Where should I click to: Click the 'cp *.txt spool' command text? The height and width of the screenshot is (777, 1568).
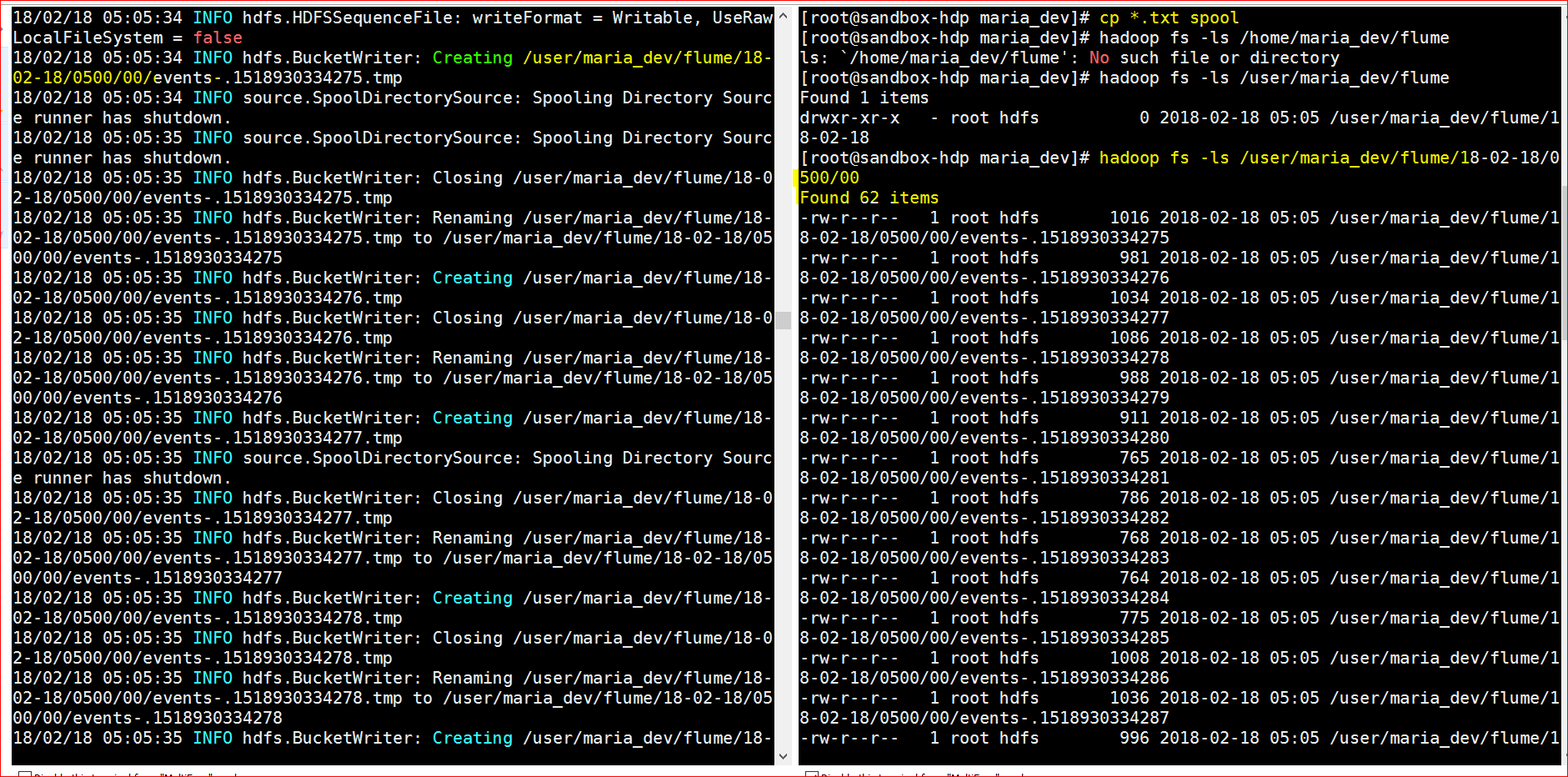[x=1169, y=18]
